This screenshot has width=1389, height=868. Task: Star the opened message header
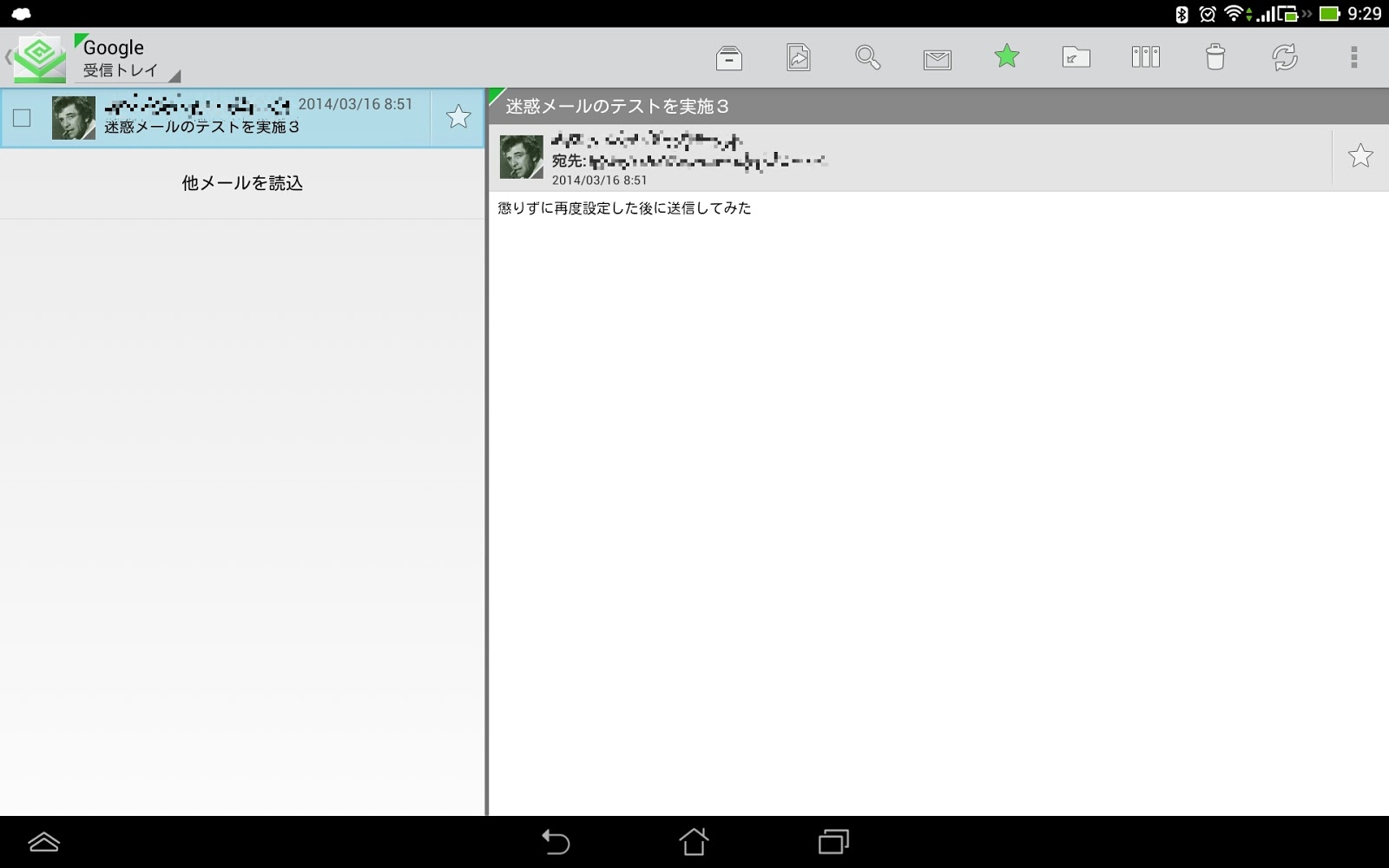[1360, 156]
